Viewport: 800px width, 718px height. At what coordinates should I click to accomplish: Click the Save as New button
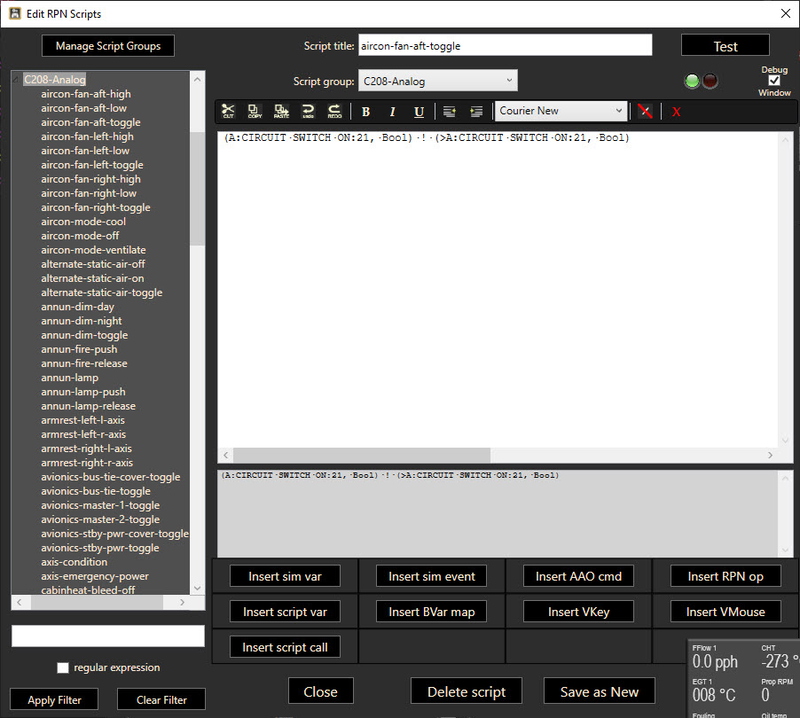tap(598, 690)
